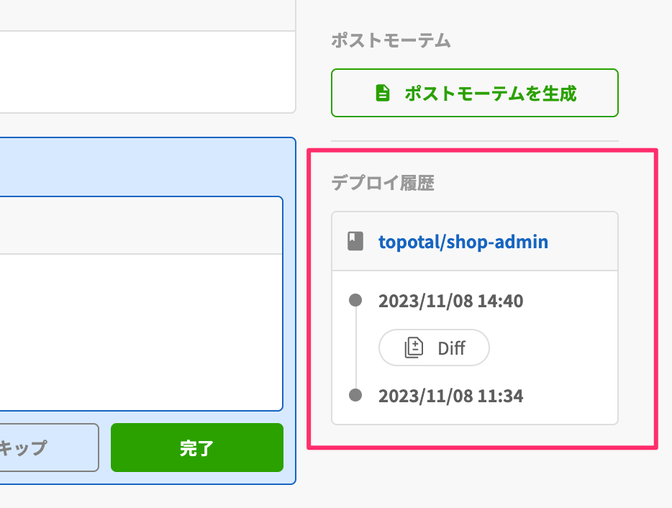This screenshot has height=508, width=672.
Task: Click the blue step panel's top area
Action: click(147, 167)
